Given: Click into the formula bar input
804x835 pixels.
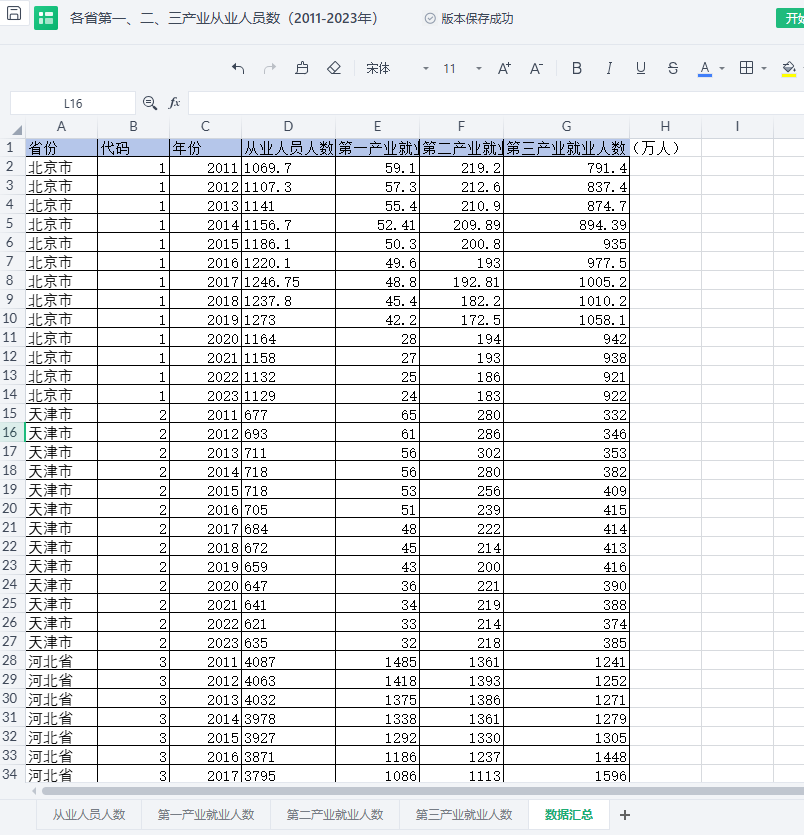Looking at the screenshot, I should coord(495,103).
